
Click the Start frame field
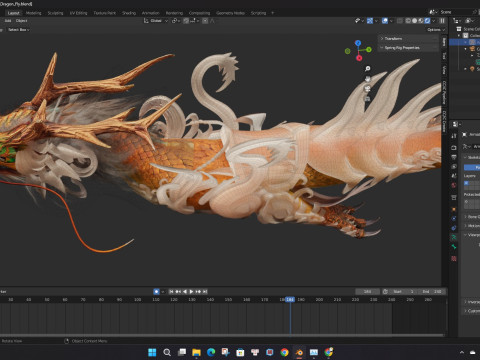[x=404, y=291]
